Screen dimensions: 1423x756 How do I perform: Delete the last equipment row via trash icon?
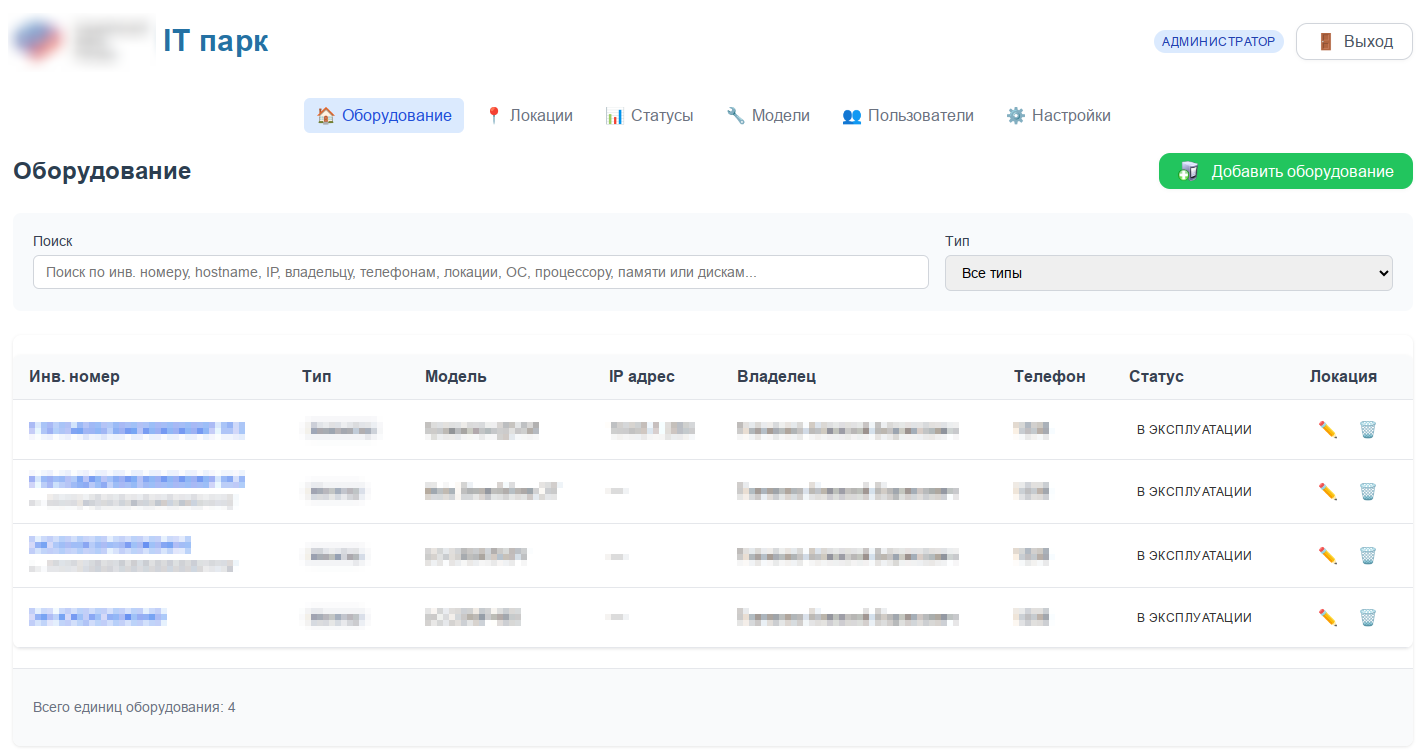1367,618
